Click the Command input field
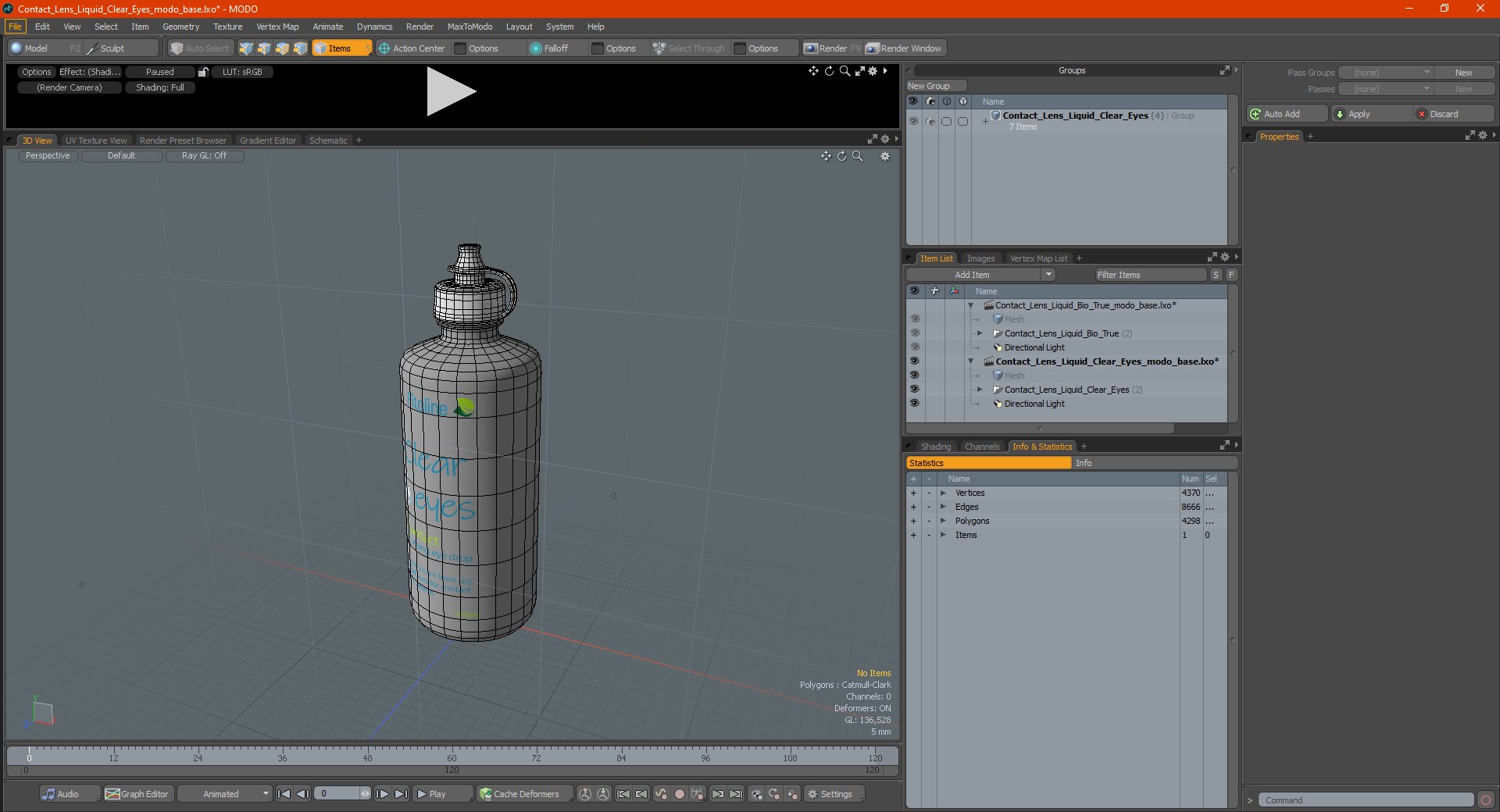Viewport: 1500px width, 812px height. coord(1366,800)
